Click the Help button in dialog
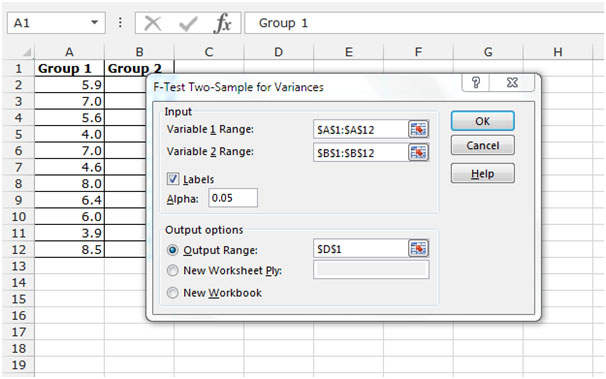The height and width of the screenshot is (379, 606). pos(483,173)
